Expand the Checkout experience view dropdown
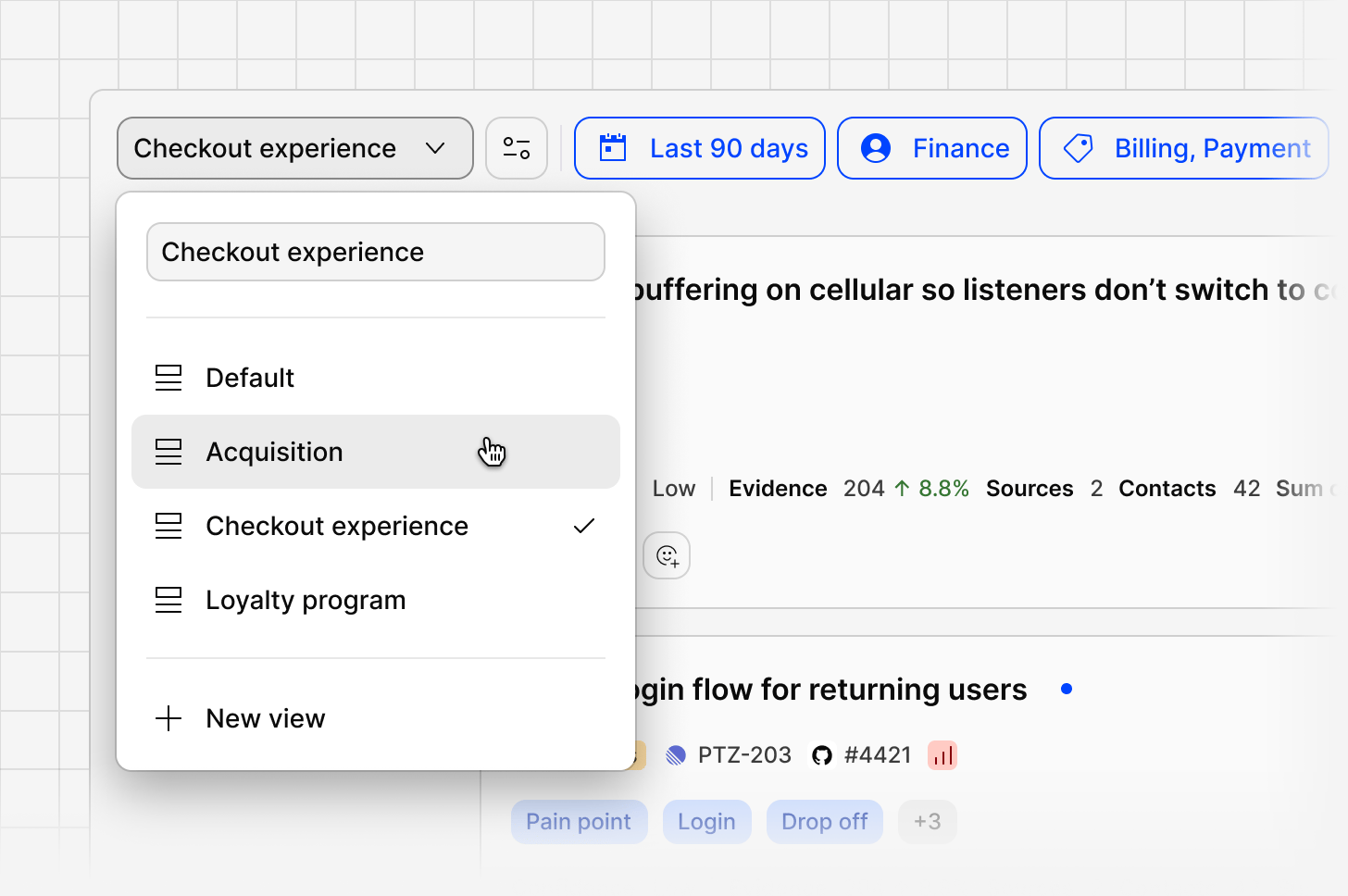1348x896 pixels. point(295,148)
